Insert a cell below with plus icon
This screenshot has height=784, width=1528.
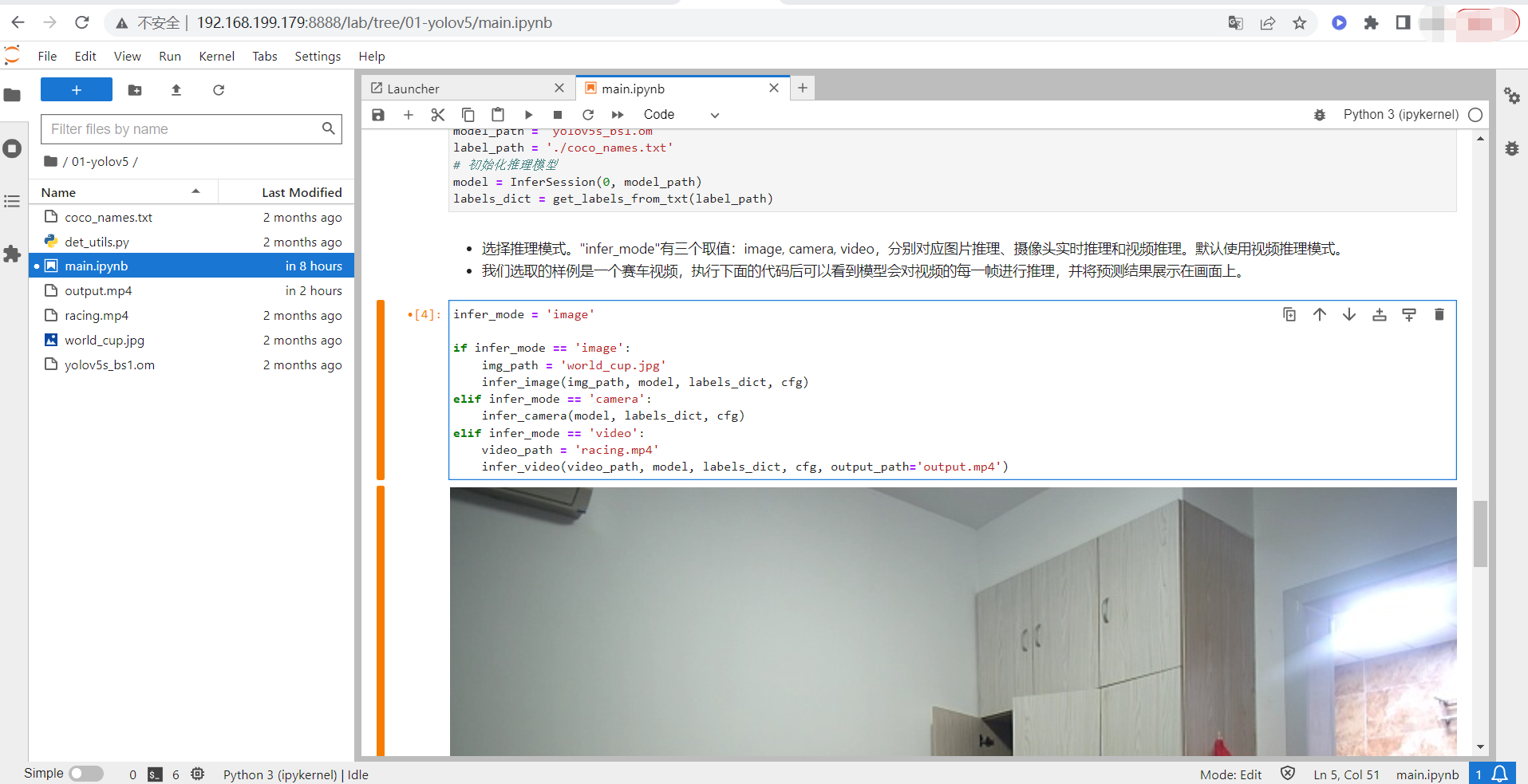point(408,115)
